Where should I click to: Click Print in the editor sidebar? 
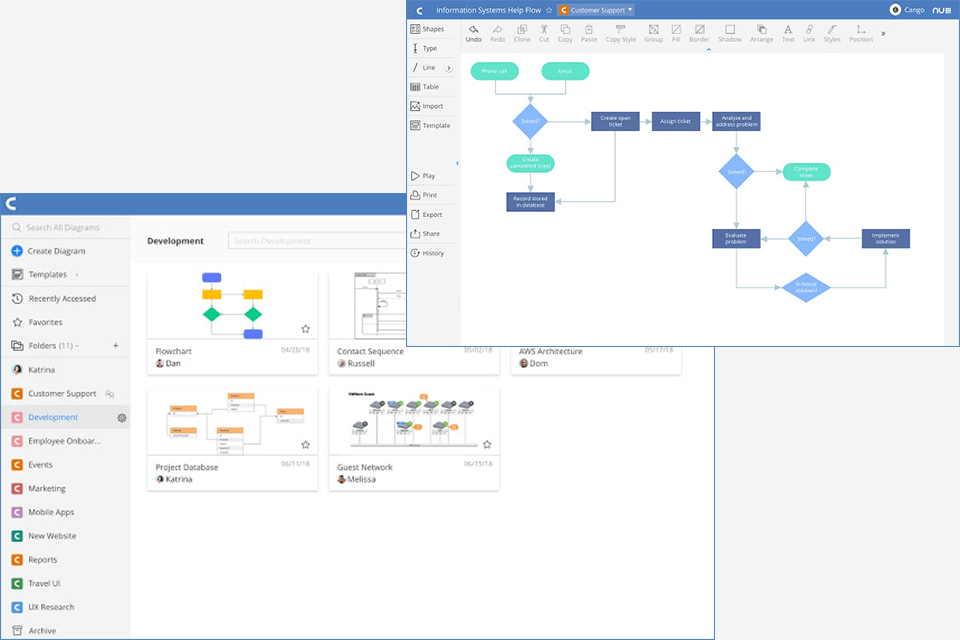pos(424,195)
